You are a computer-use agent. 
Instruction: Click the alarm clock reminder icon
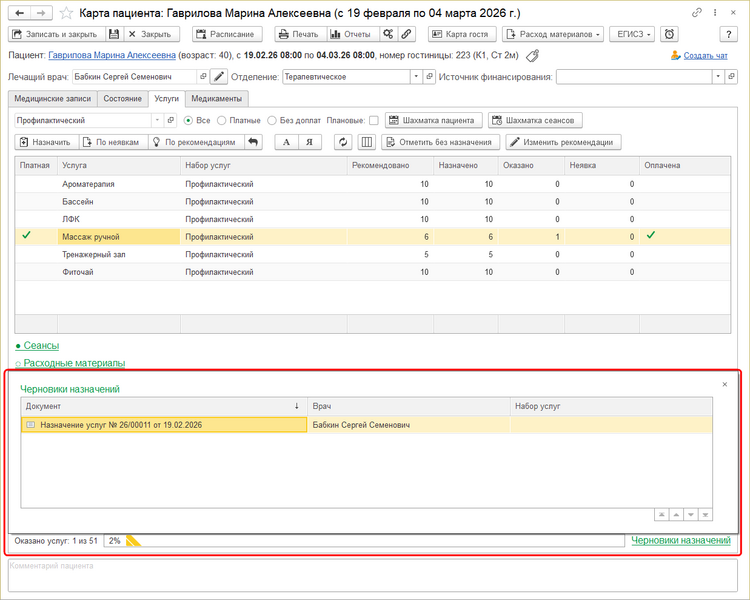(669, 33)
